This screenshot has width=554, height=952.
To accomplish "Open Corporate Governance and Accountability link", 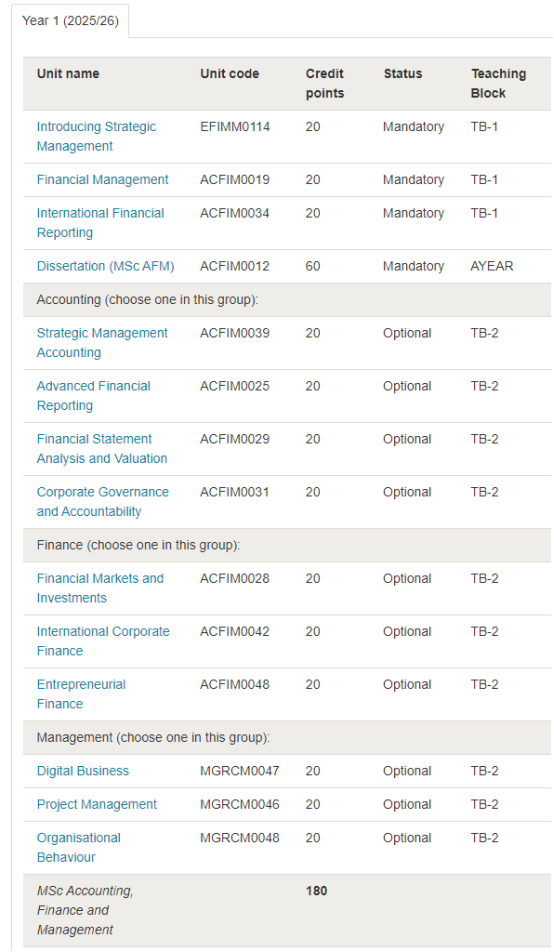I will [103, 502].
